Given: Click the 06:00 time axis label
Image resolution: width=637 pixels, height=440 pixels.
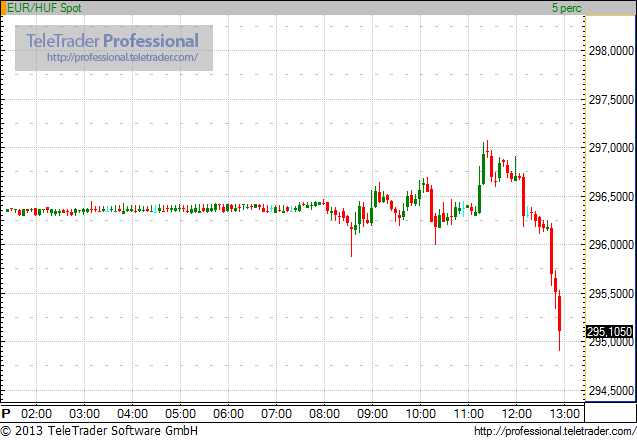Looking at the screenshot, I should (x=228, y=414).
